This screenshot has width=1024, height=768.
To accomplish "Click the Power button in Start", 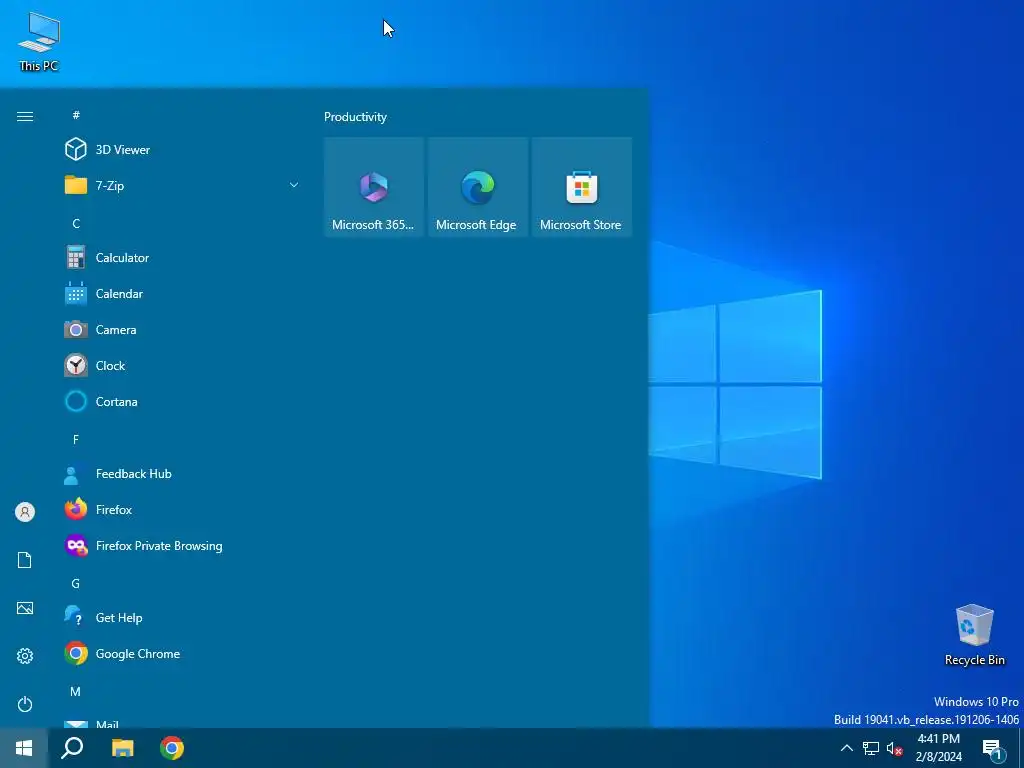I will [25, 704].
